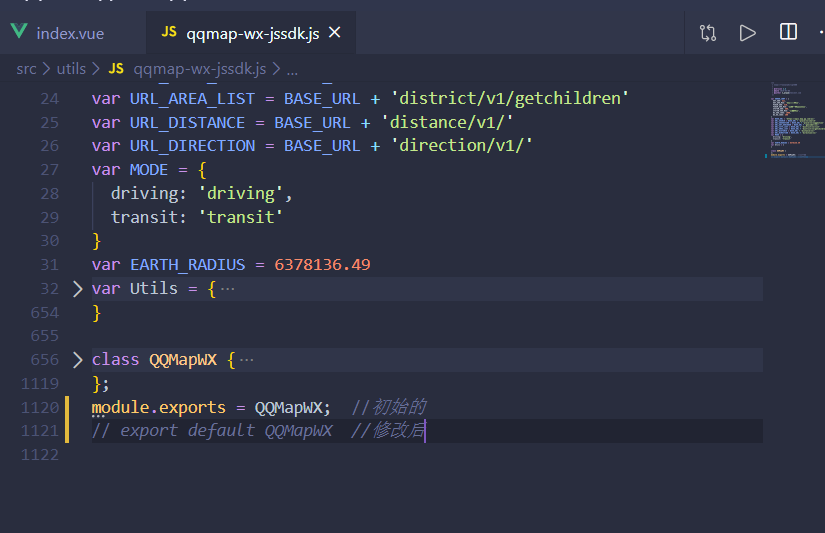Click the 'direction/v1/' string
This screenshot has height=533, width=825.
pyautogui.click(x=461, y=145)
